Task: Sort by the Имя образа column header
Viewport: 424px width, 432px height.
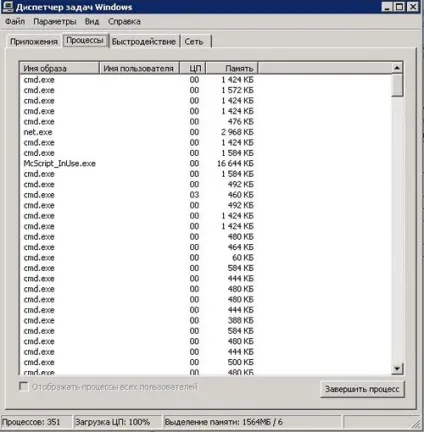Action: click(x=59, y=68)
